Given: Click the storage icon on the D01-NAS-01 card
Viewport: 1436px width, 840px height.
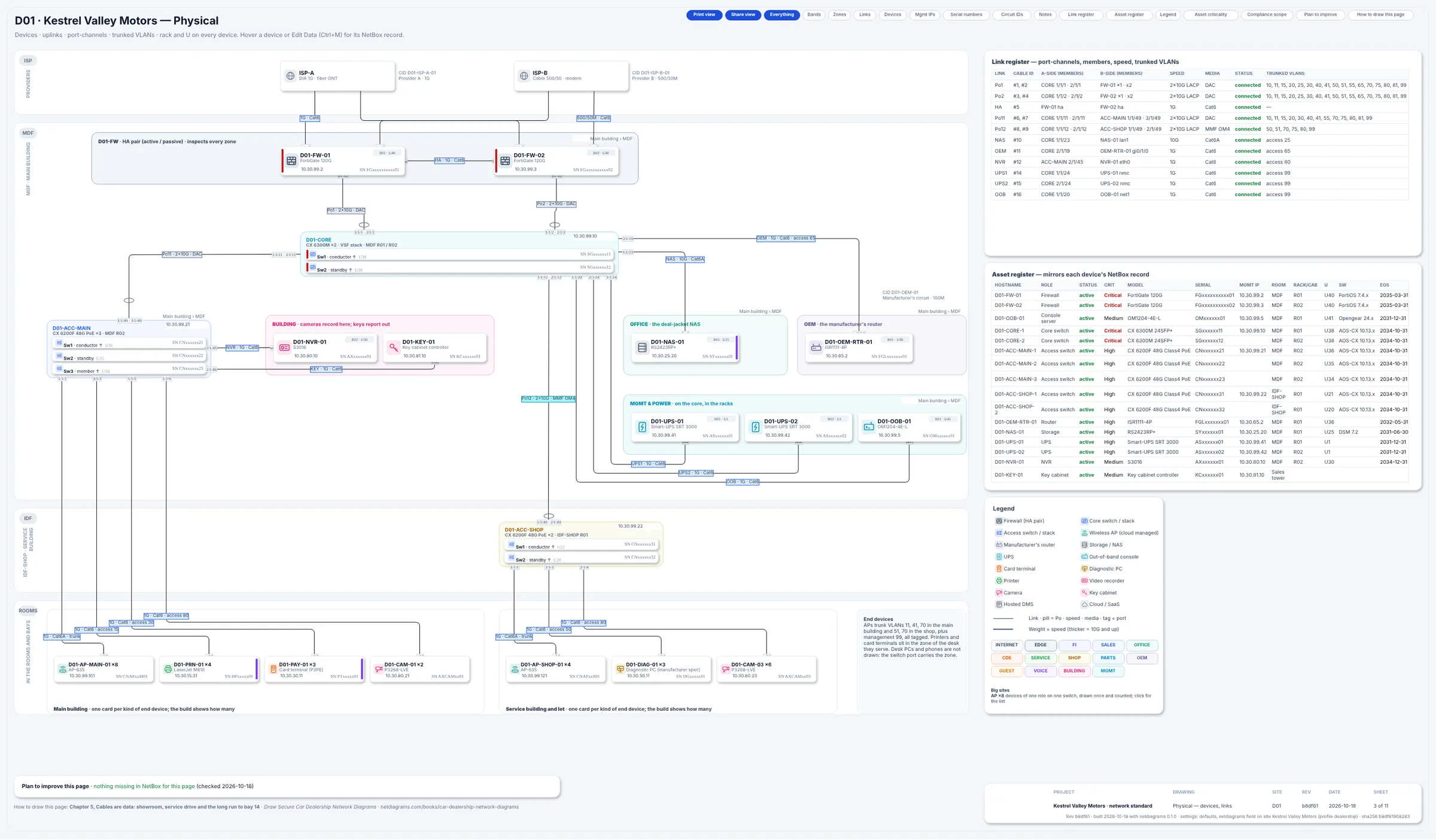Looking at the screenshot, I should click(642, 348).
